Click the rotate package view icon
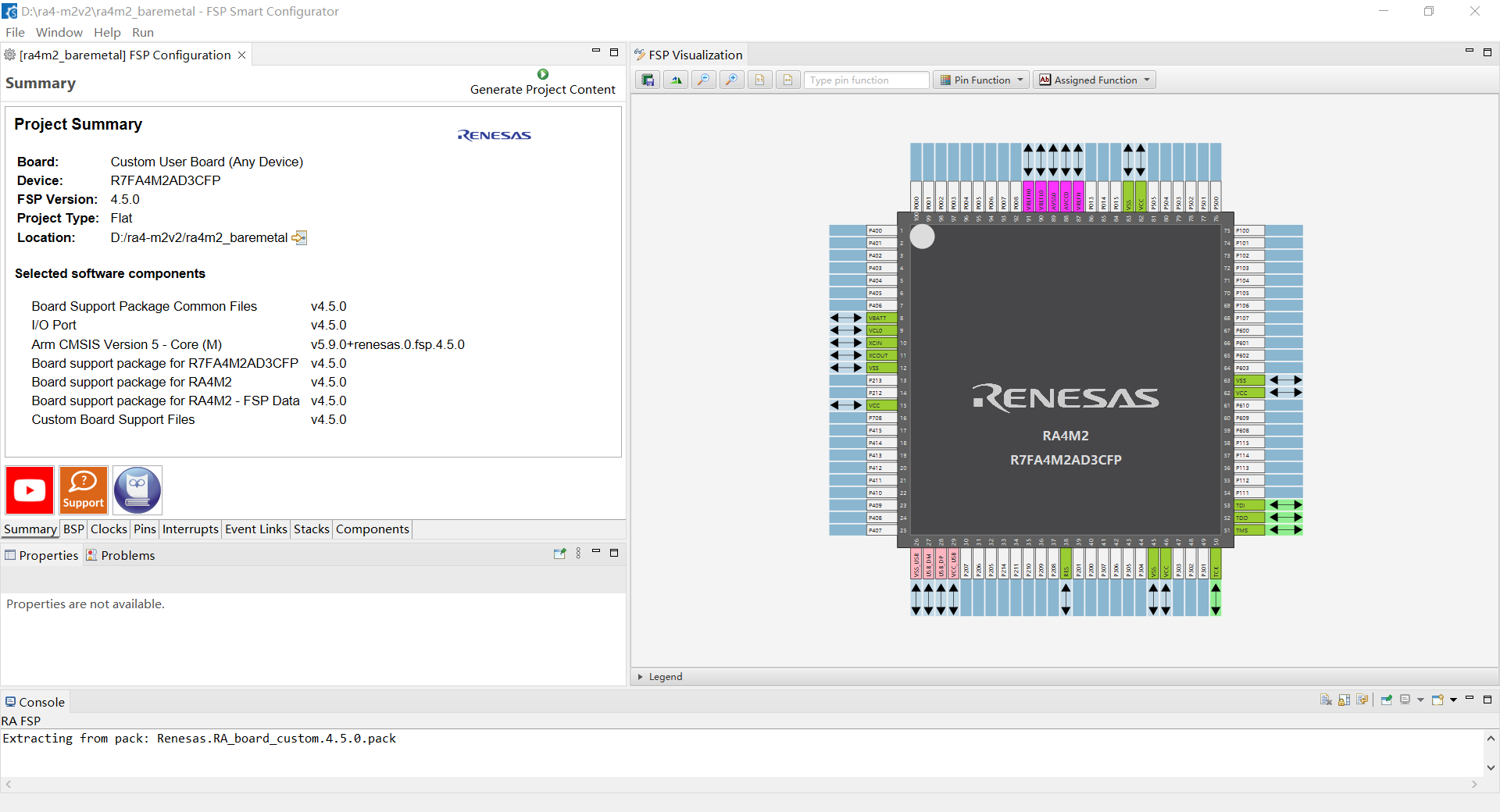This screenshot has height=812, width=1500. (676, 80)
